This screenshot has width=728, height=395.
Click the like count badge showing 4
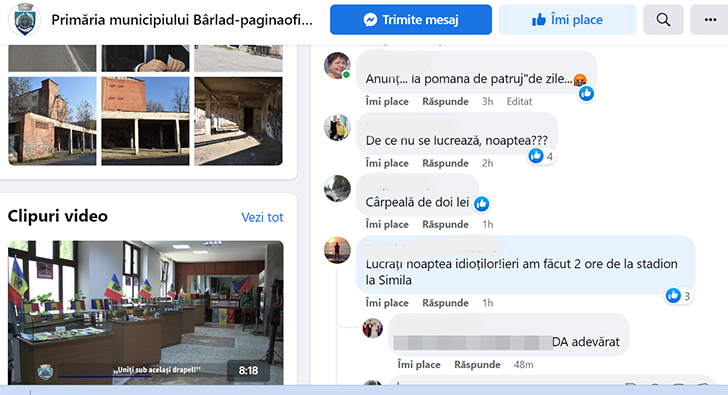[x=541, y=156]
